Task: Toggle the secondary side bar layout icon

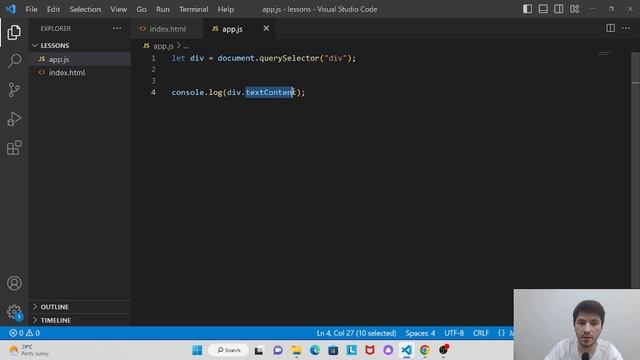Action: click(558, 9)
